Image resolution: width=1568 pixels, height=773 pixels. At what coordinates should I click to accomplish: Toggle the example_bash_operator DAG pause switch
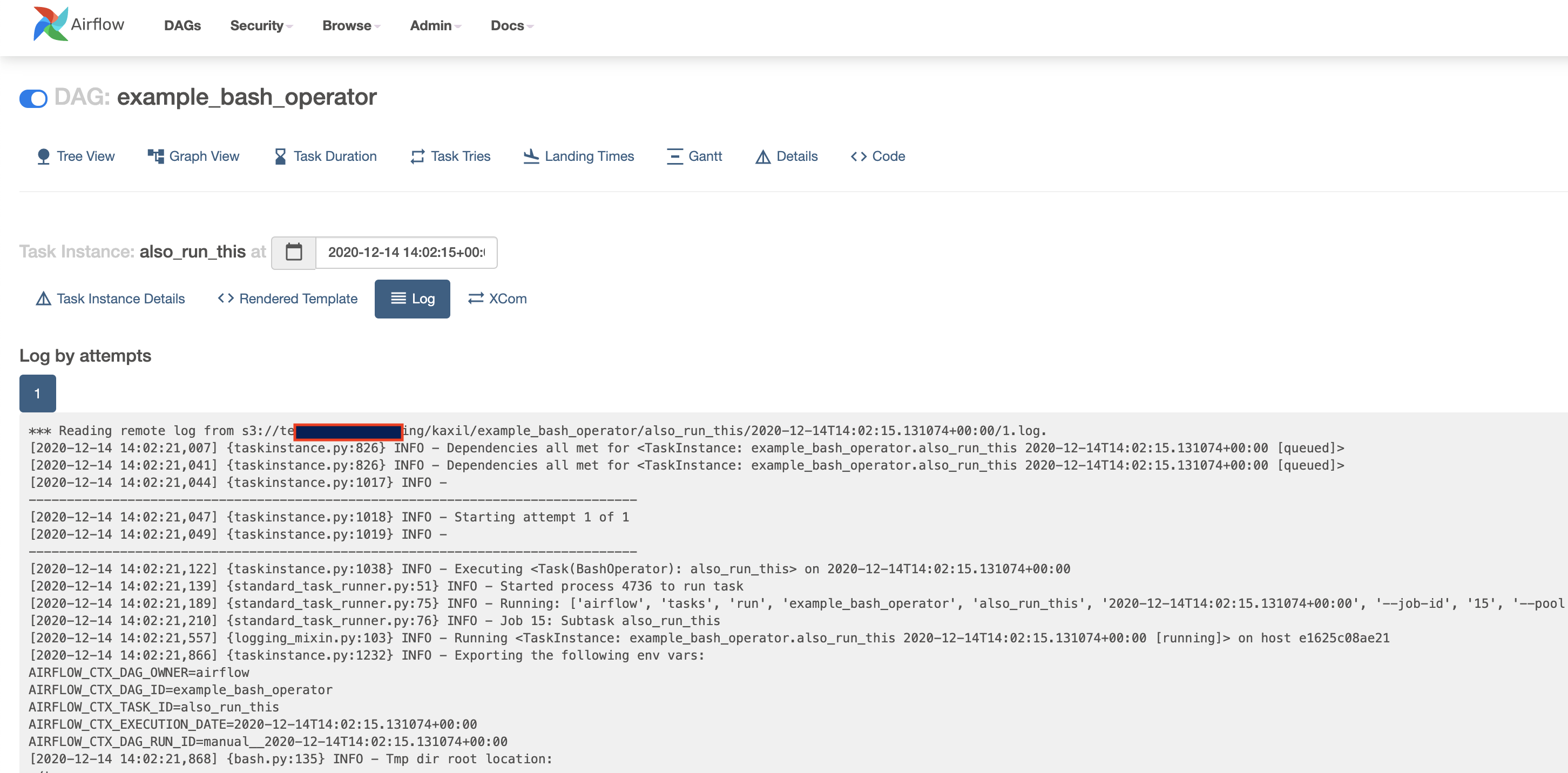click(33, 98)
